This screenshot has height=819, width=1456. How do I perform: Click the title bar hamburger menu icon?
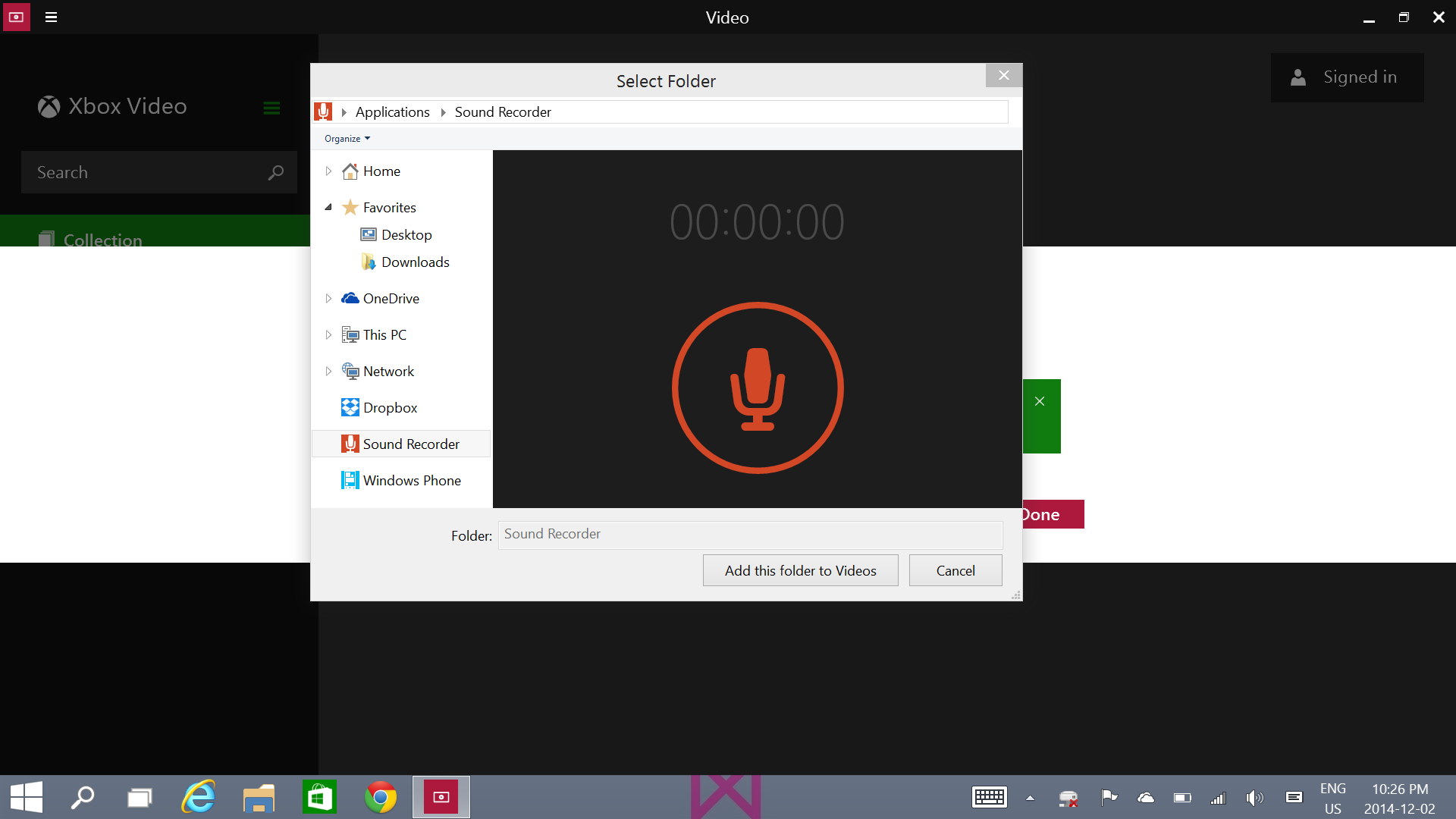pyautogui.click(x=52, y=17)
